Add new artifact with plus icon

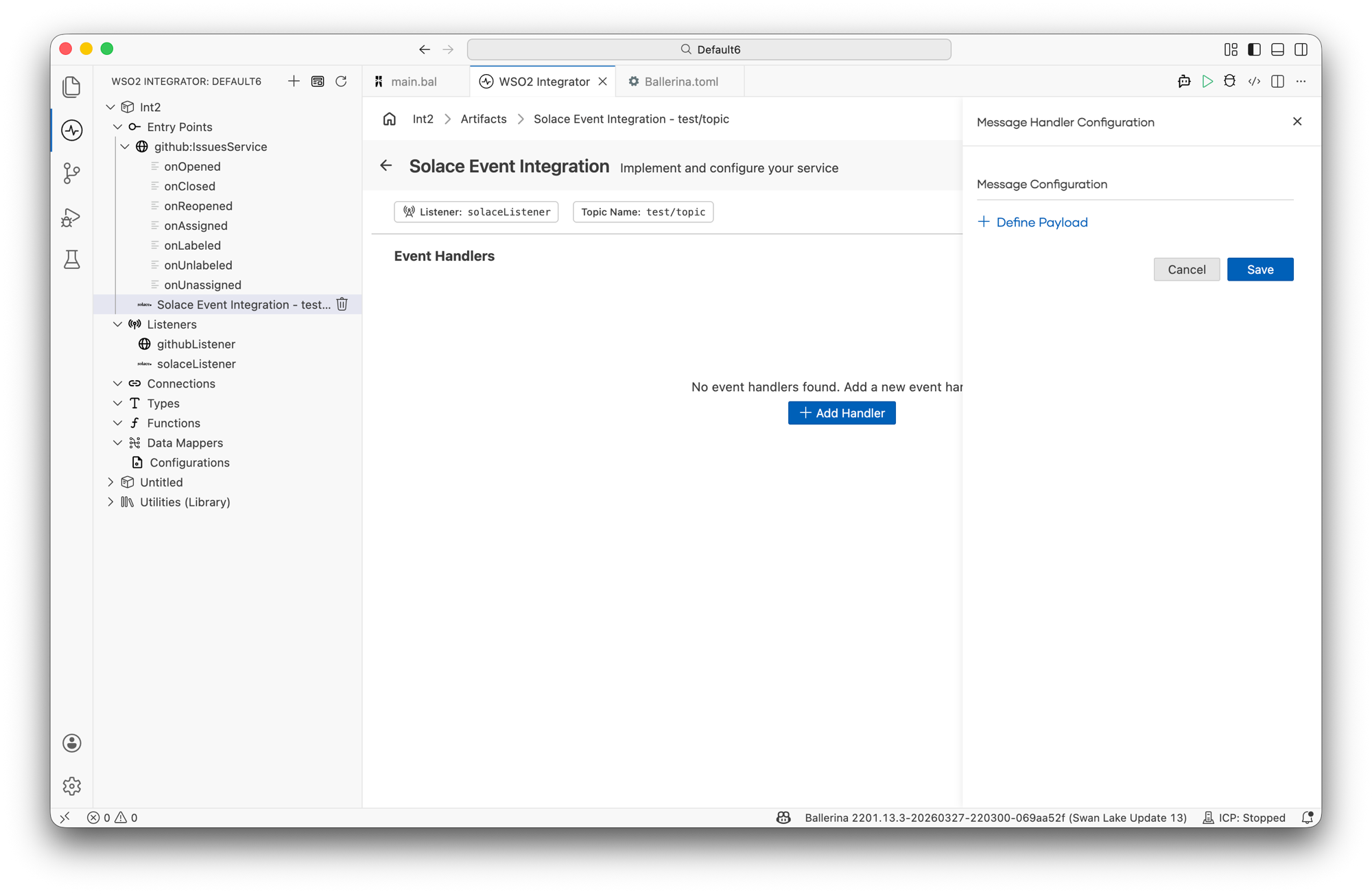pyautogui.click(x=294, y=81)
